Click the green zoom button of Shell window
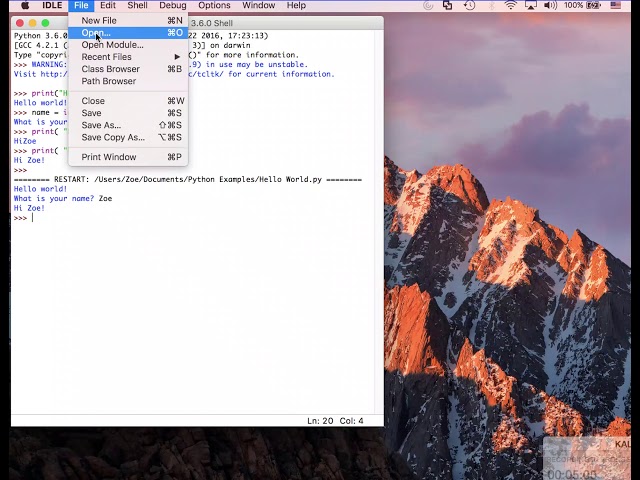This screenshot has width=640, height=480. tap(45, 23)
